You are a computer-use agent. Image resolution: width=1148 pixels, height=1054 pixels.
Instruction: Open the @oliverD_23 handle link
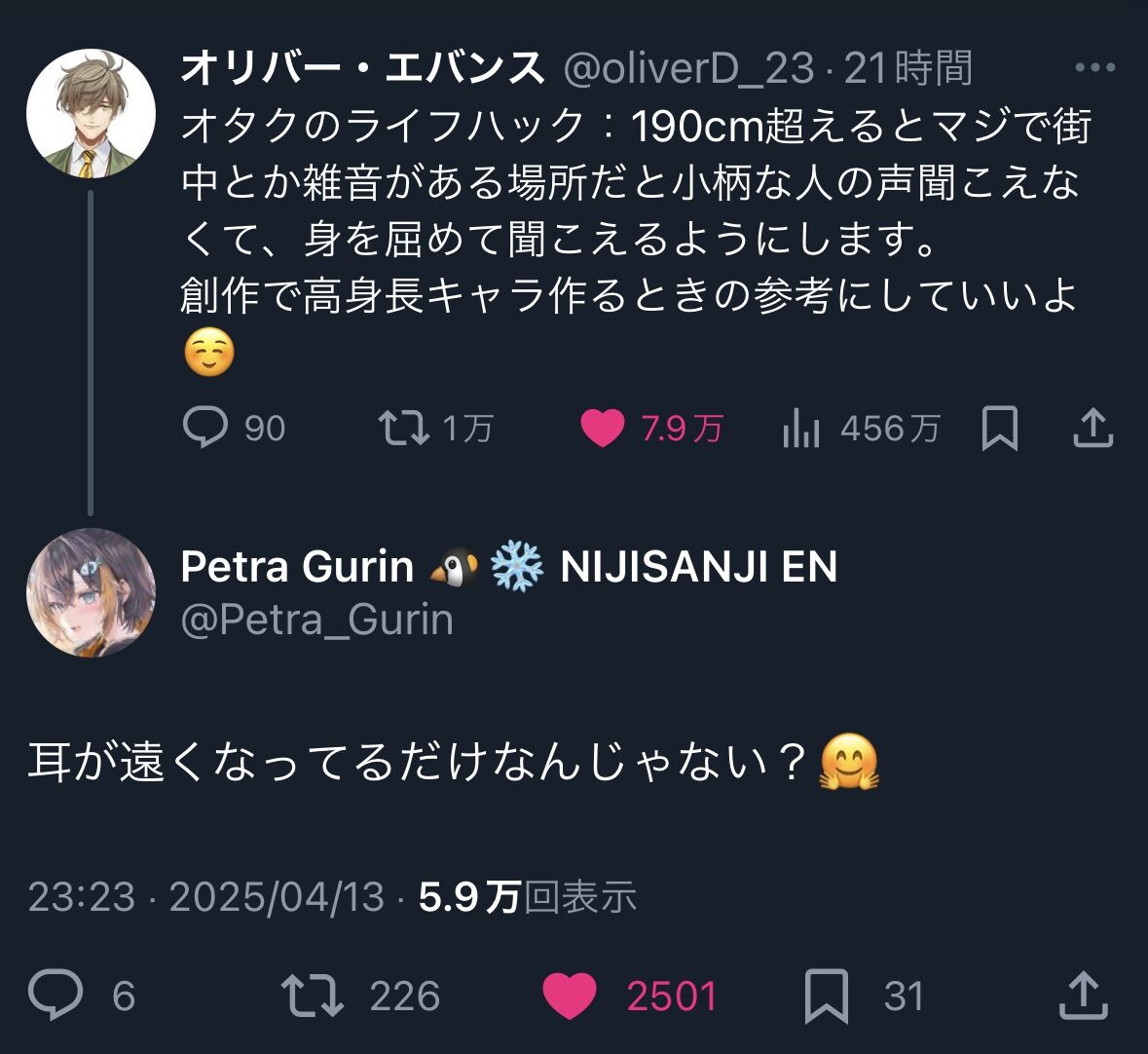coord(687,68)
